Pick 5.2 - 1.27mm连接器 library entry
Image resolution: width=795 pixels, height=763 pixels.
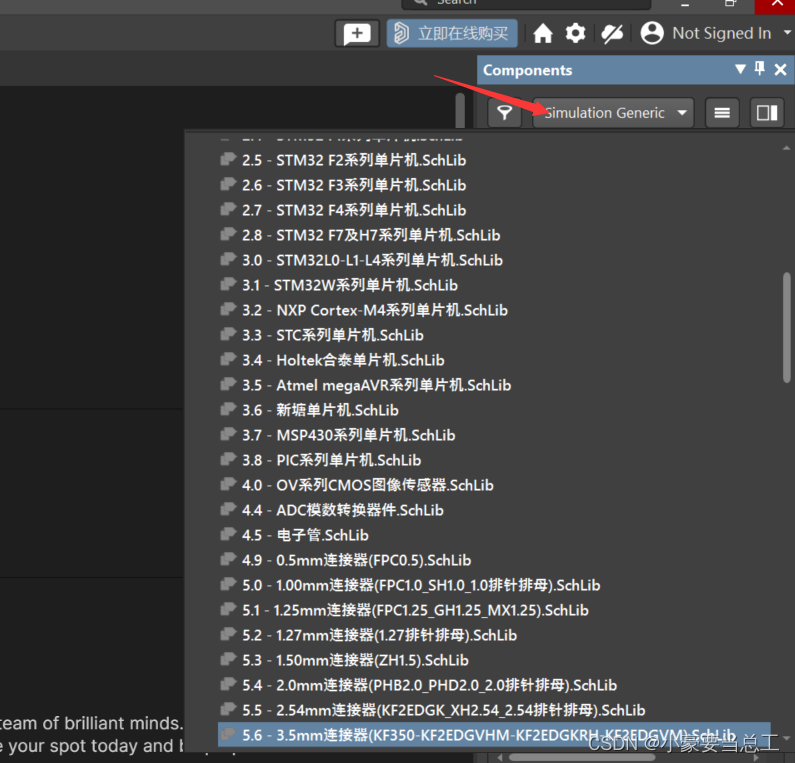coord(379,635)
